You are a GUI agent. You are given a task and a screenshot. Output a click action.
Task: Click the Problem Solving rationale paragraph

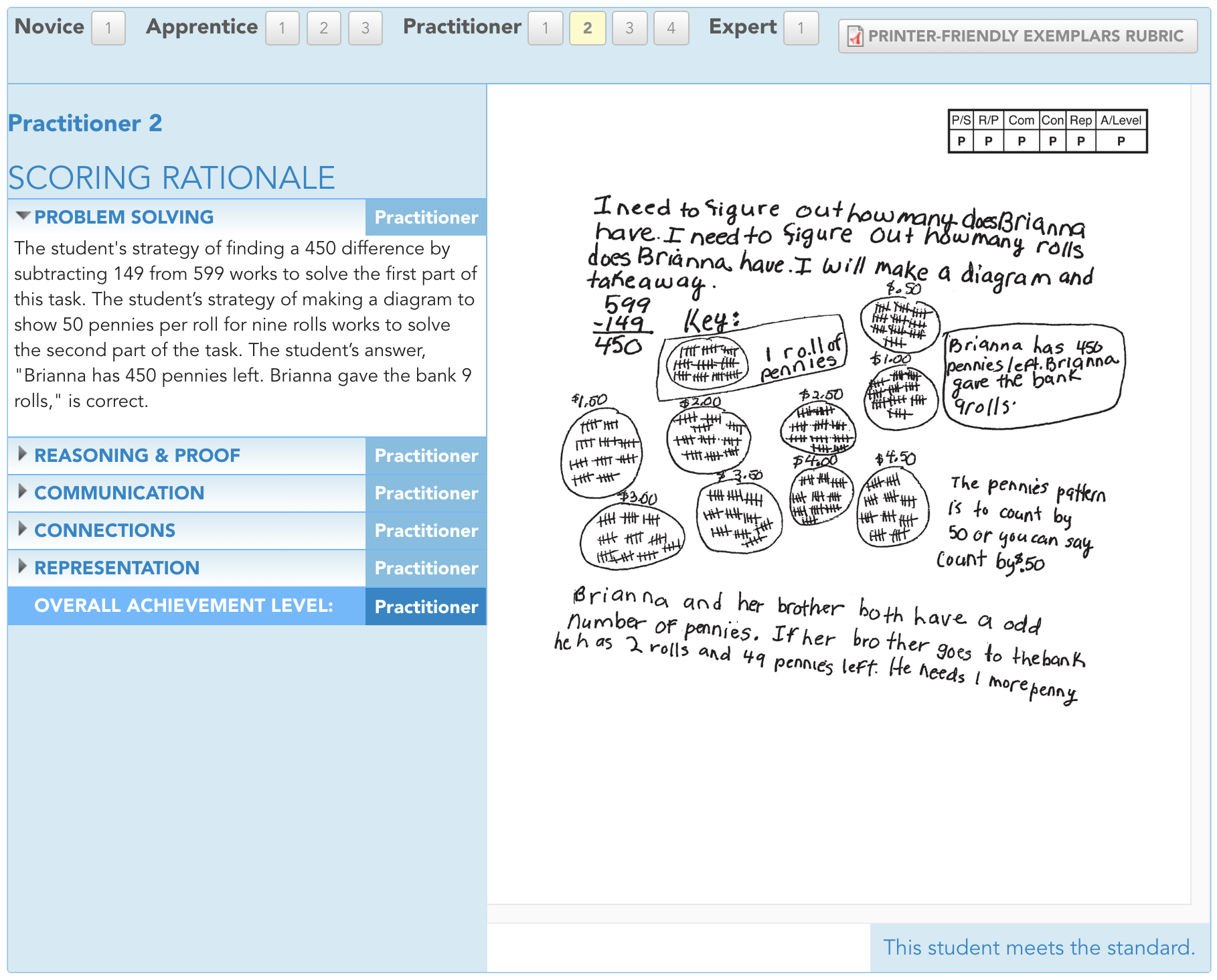pyautogui.click(x=245, y=325)
